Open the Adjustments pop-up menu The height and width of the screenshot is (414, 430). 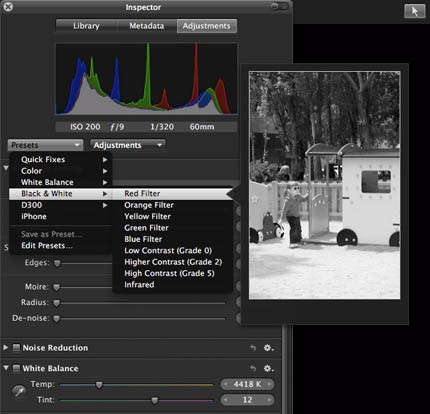(128, 145)
